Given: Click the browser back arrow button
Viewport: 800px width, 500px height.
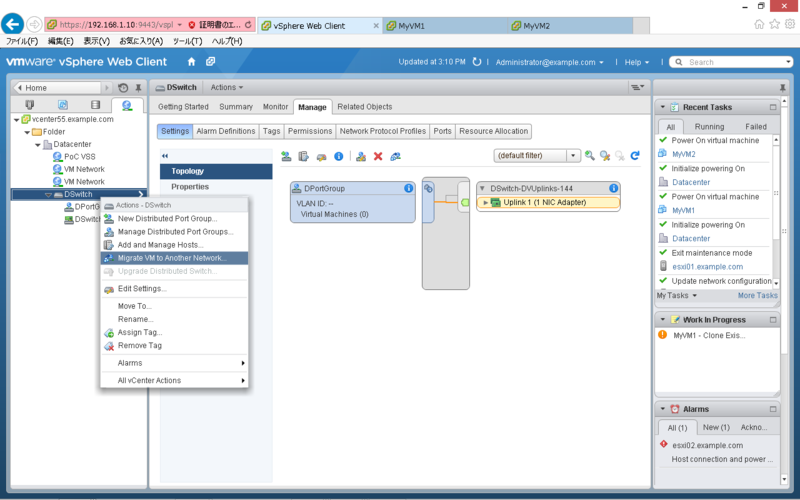Looking at the screenshot, I should tap(13, 24).
